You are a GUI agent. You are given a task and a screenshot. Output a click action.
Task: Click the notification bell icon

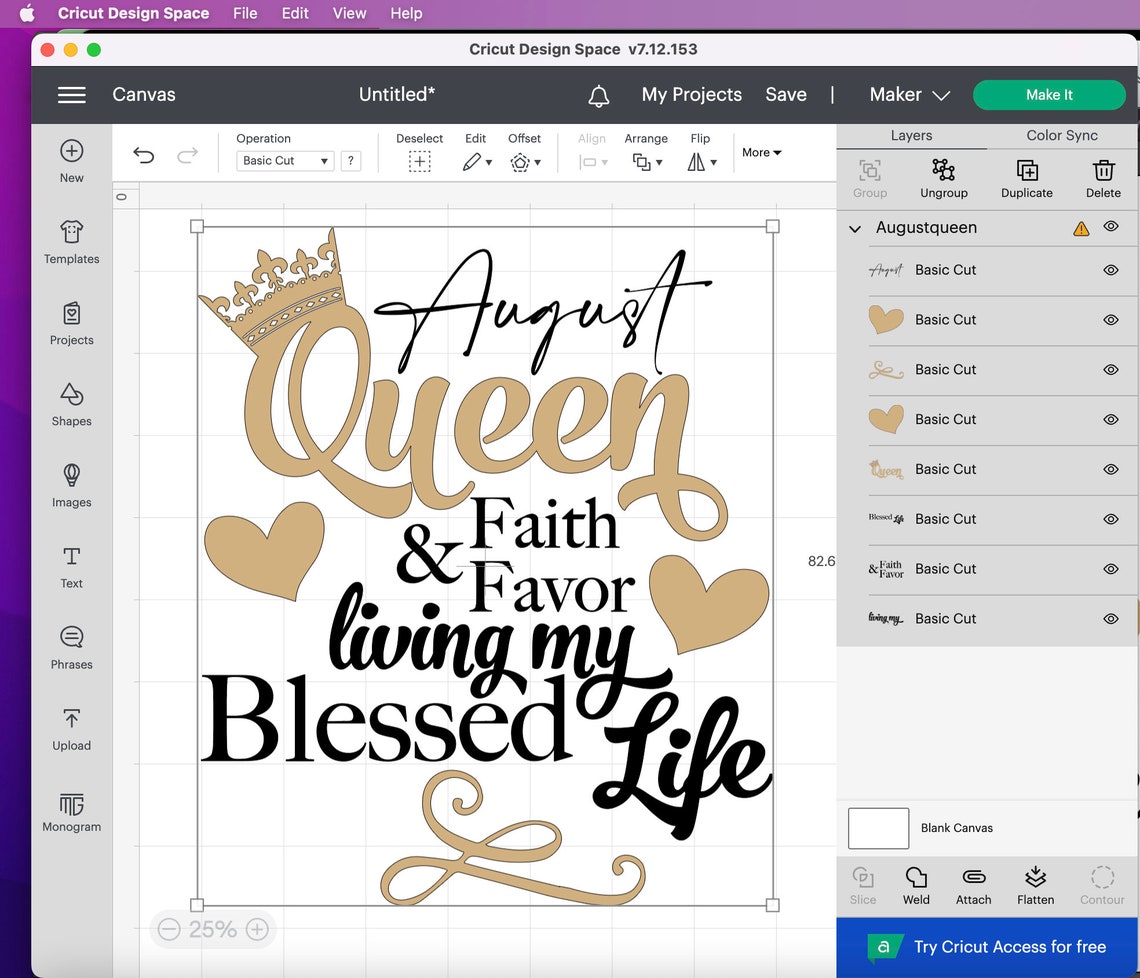pyautogui.click(x=598, y=95)
